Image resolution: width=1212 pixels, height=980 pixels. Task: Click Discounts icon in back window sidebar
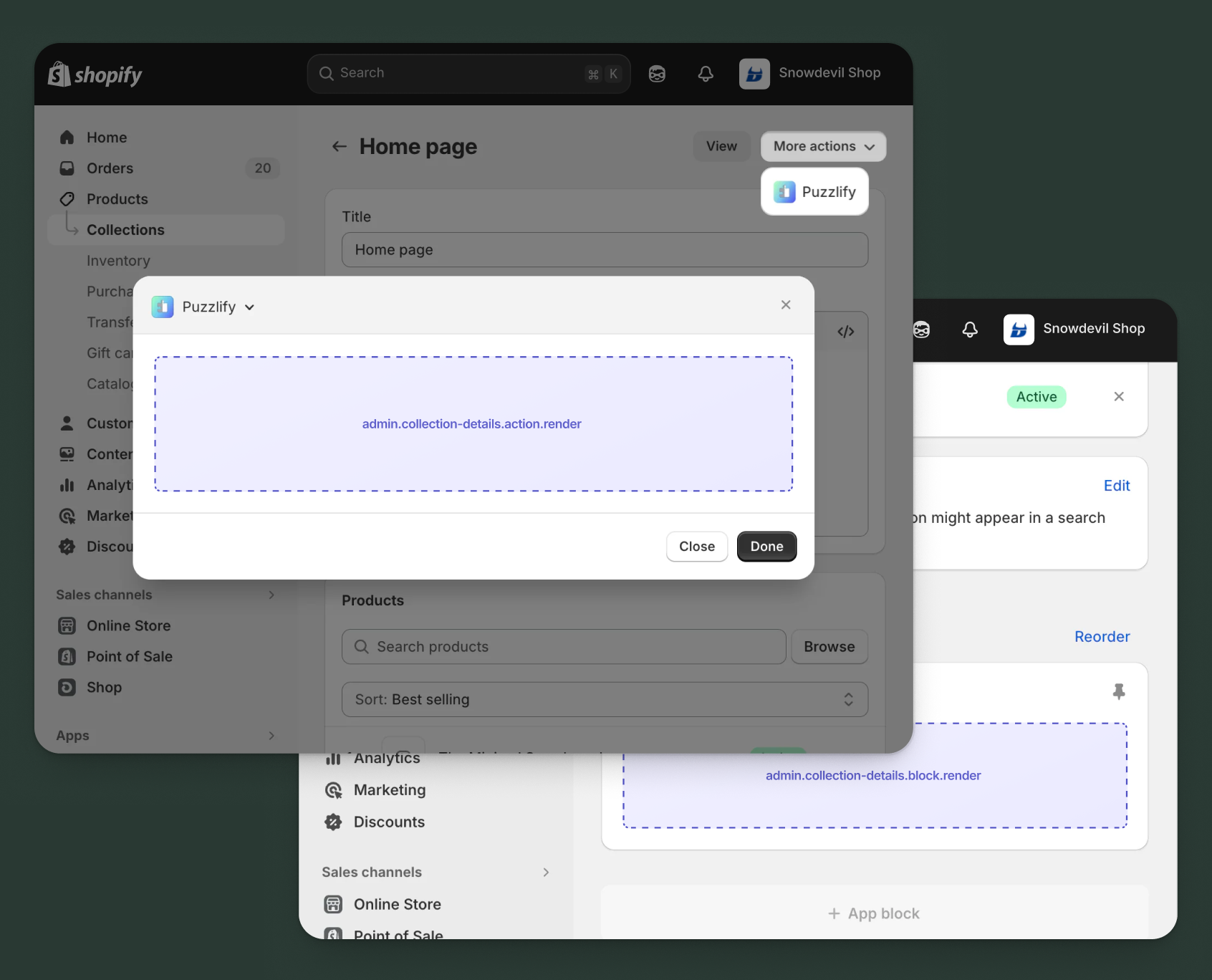(334, 822)
